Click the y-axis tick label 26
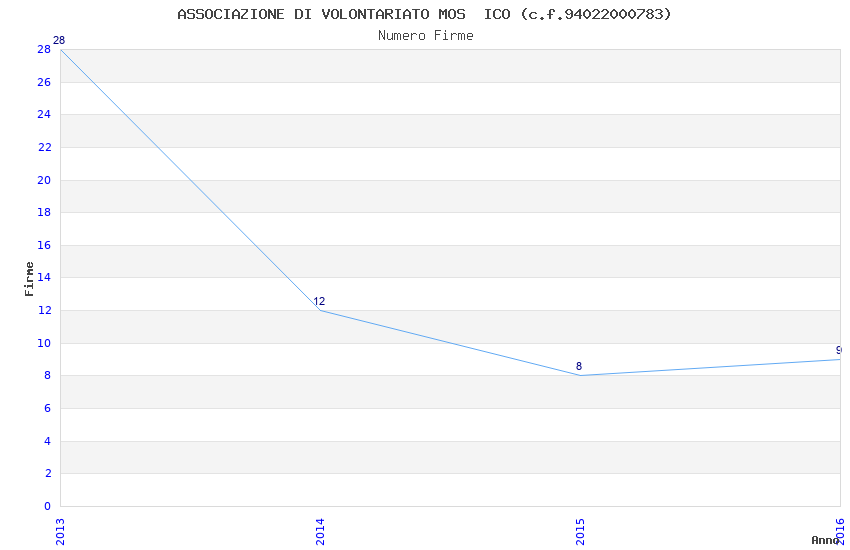The height and width of the screenshot is (550, 850). [44, 82]
